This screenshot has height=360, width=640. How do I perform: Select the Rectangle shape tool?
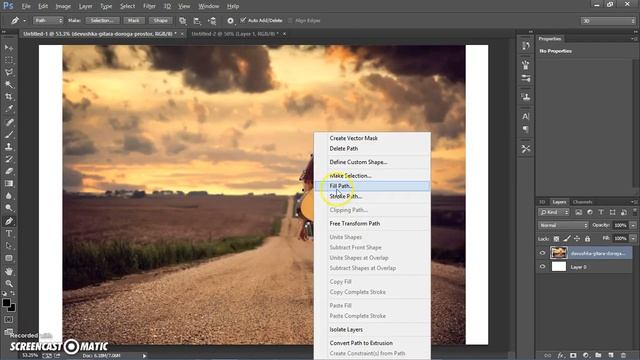[x=9, y=258]
